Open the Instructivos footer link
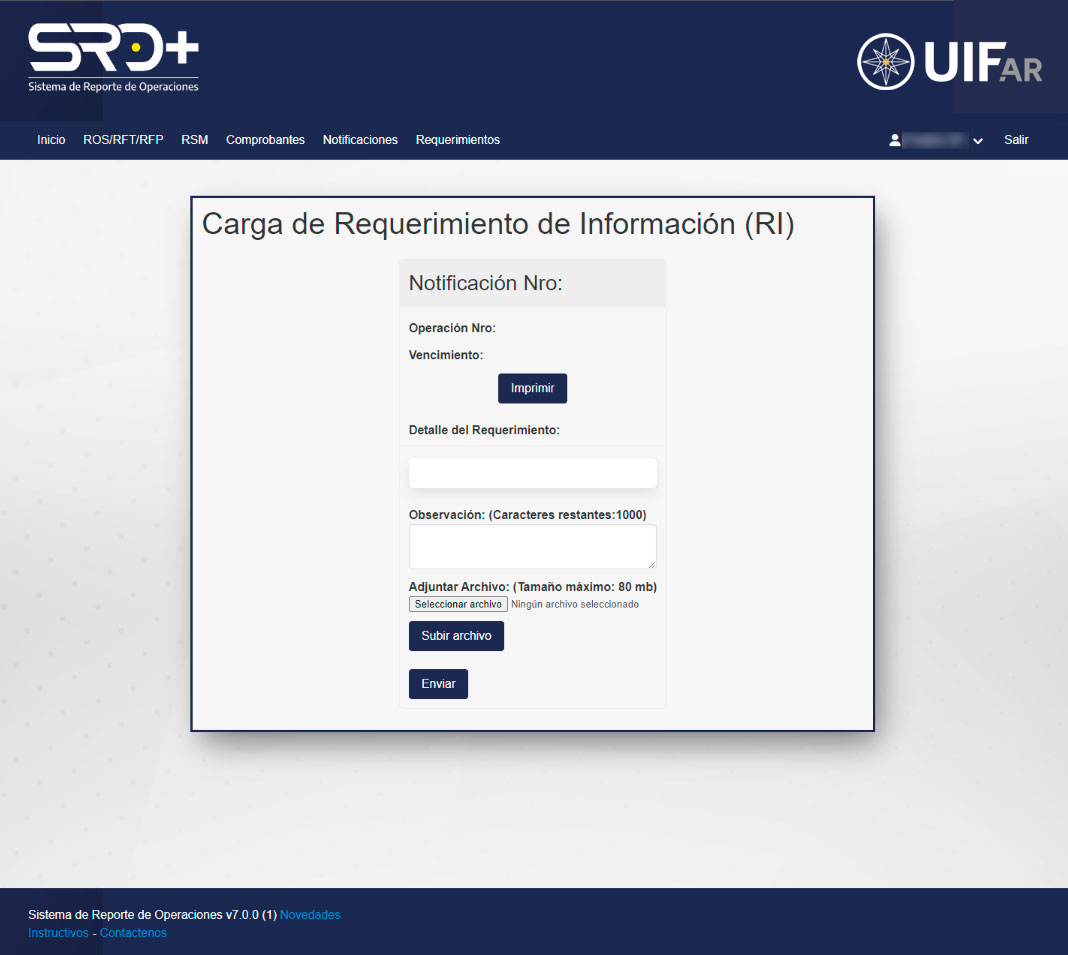The height and width of the screenshot is (955, 1068). pos(58,933)
